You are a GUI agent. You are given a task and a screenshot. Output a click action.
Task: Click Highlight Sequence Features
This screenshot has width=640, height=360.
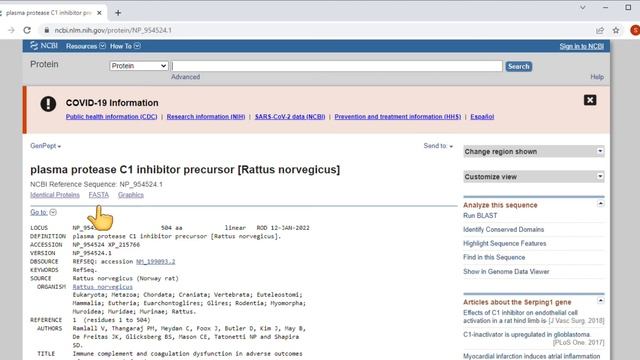pyautogui.click(x=504, y=243)
